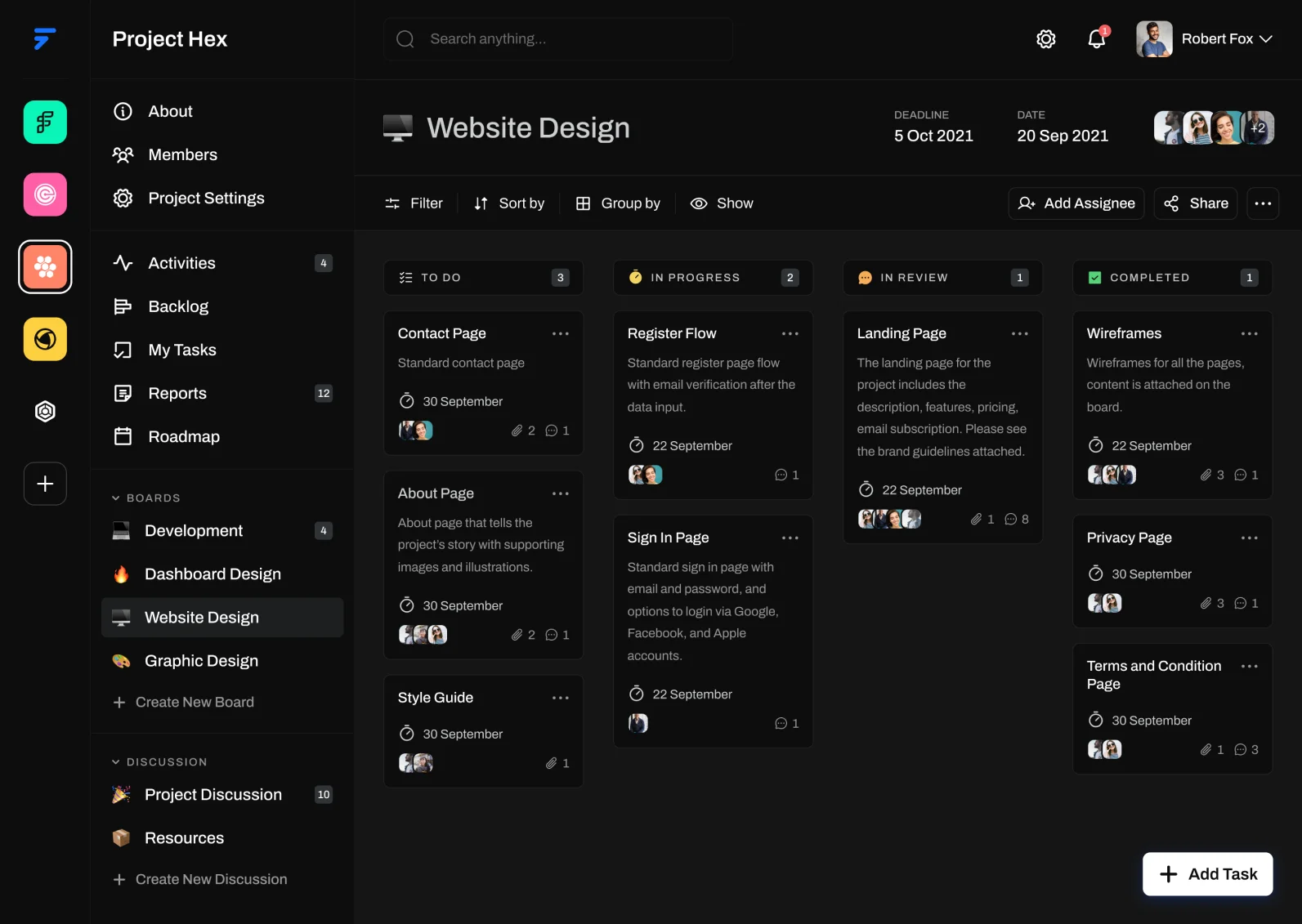Open the settings gear in top bar
This screenshot has height=924, width=1302.
1045,39
